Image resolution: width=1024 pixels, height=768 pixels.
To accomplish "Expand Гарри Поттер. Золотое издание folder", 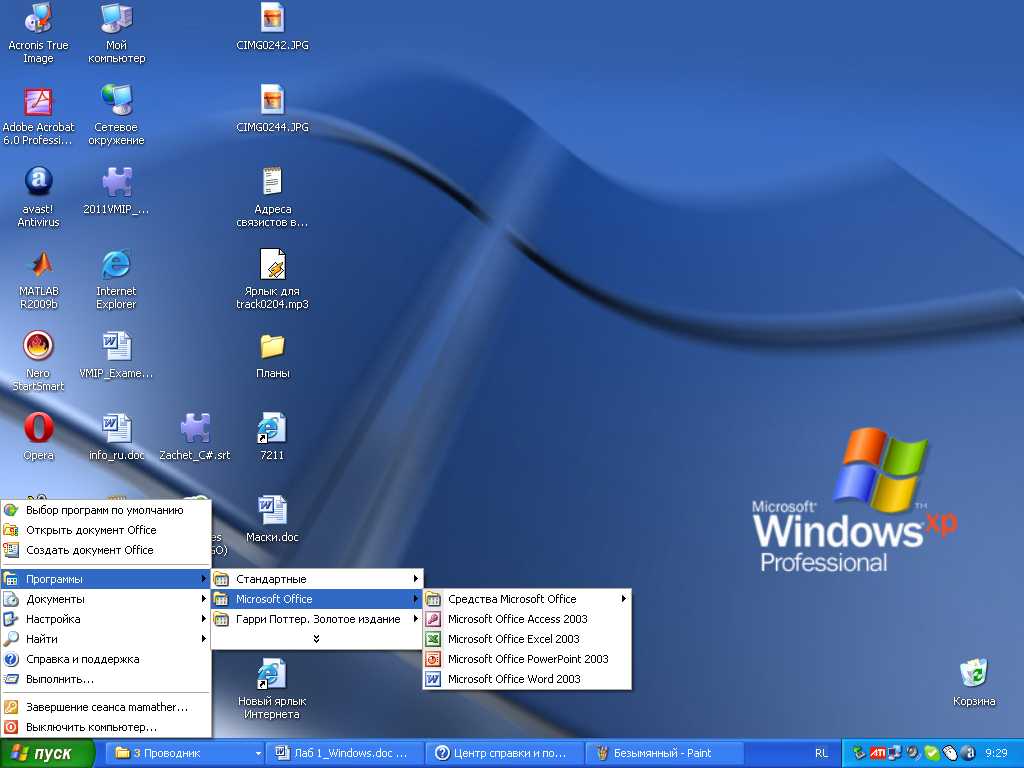I will point(317,619).
